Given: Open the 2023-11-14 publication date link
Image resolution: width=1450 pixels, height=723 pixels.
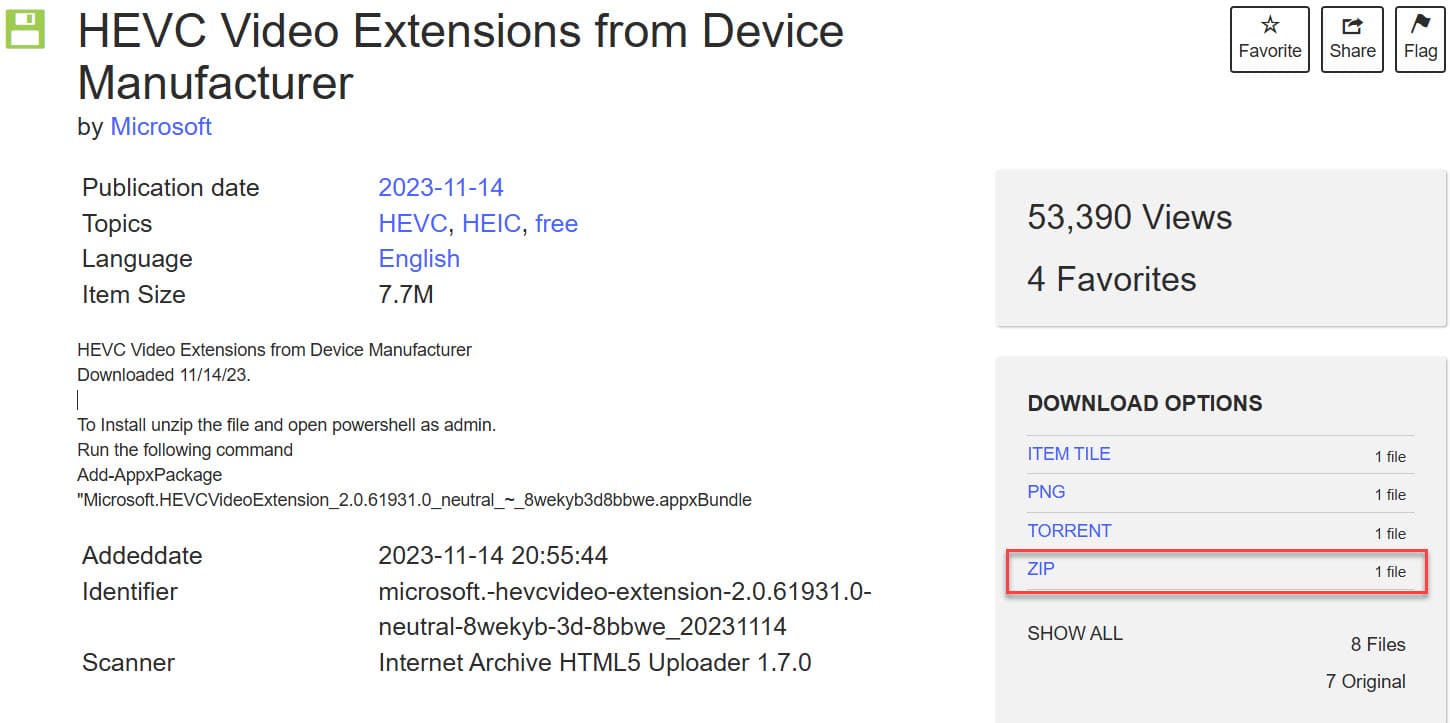Looking at the screenshot, I should (440, 188).
